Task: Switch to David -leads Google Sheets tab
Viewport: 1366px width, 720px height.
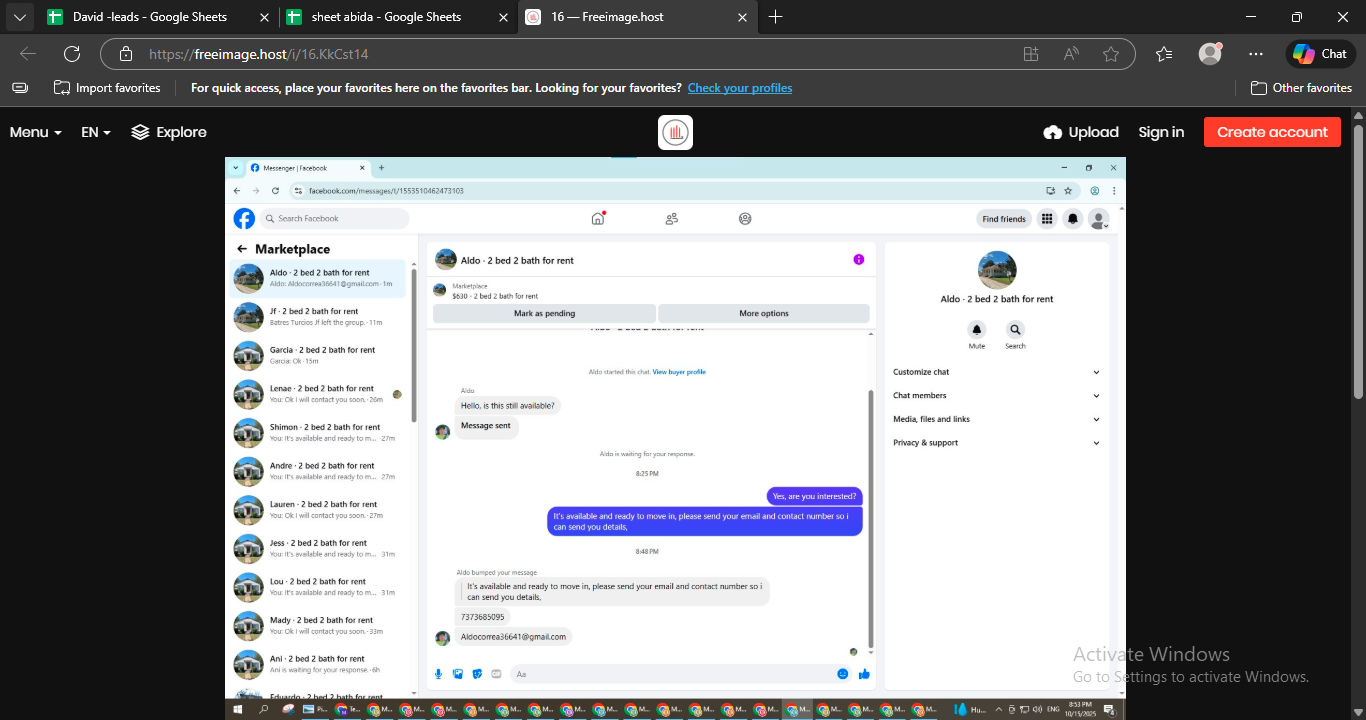Action: [x=157, y=17]
